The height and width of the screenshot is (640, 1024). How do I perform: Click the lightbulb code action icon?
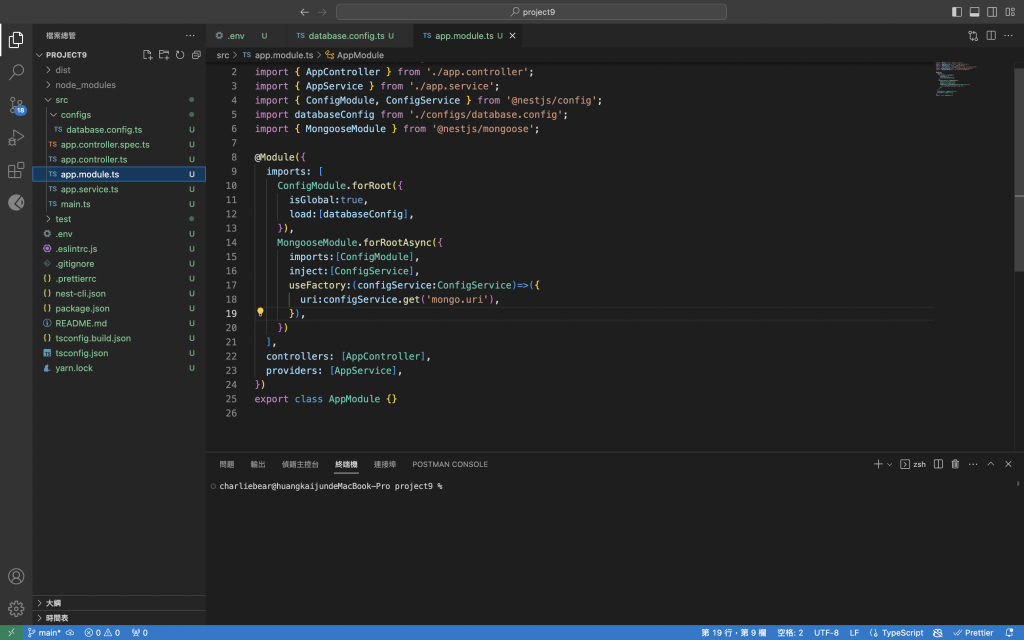pyautogui.click(x=261, y=312)
